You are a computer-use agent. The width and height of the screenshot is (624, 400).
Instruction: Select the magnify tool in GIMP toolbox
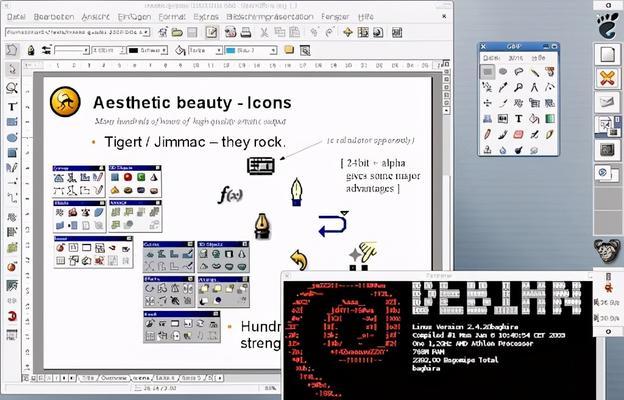click(x=519, y=87)
